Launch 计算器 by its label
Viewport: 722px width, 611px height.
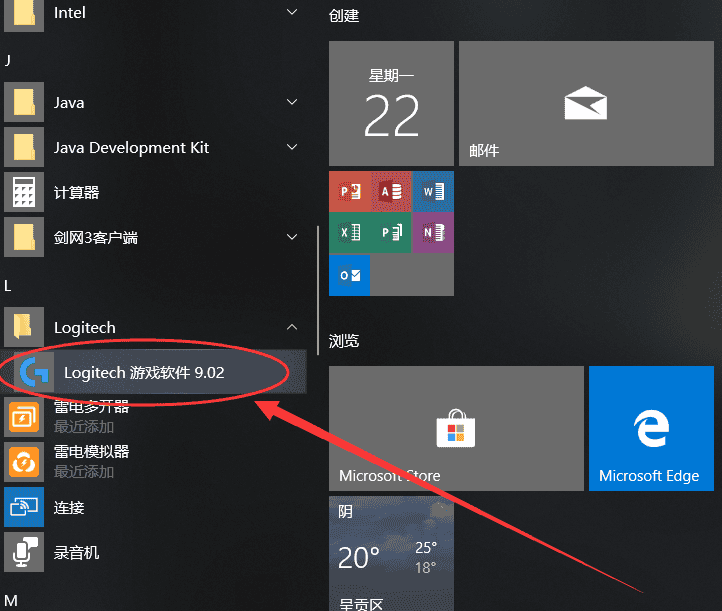[x=76, y=192]
